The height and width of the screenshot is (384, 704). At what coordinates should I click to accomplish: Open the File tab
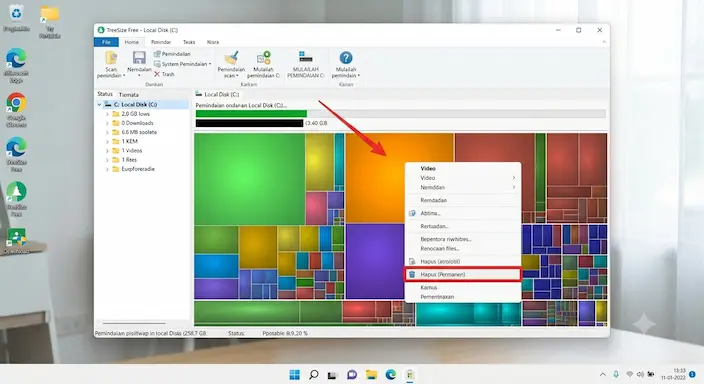[x=106, y=42]
